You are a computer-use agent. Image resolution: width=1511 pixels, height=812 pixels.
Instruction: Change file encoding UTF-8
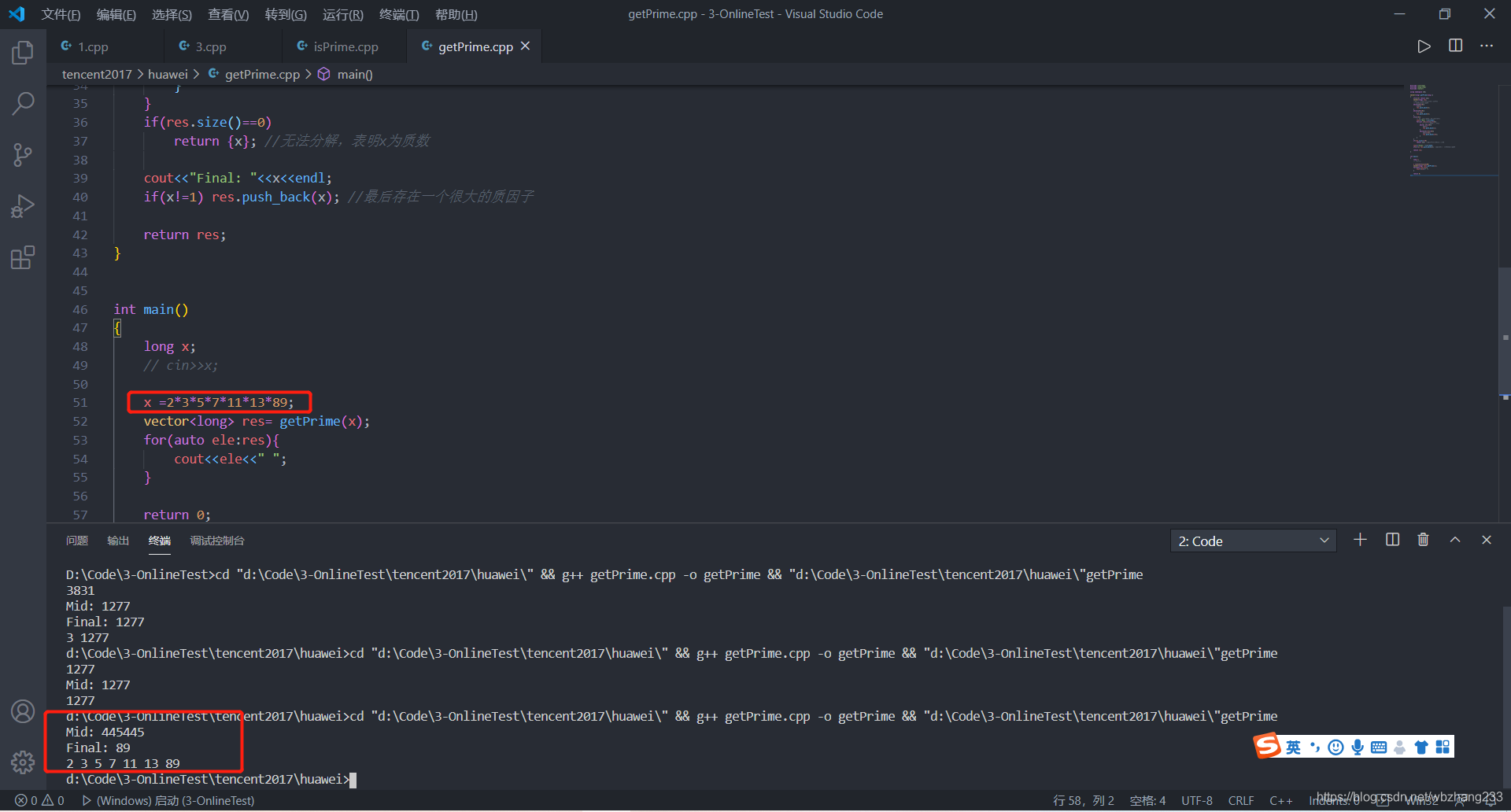click(x=1197, y=800)
